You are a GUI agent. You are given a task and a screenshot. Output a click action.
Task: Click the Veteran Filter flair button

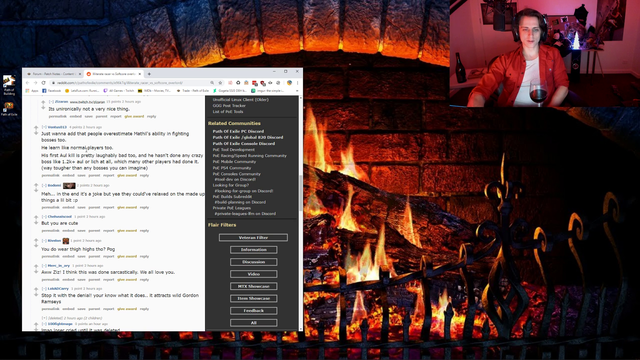tap(253, 237)
